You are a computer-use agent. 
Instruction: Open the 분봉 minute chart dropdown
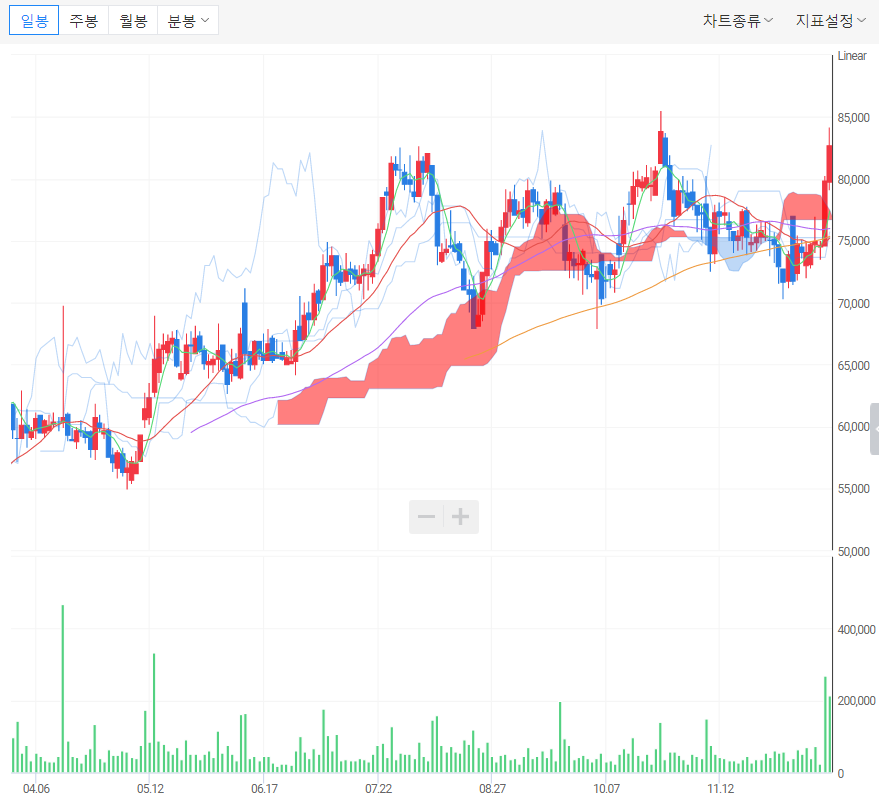point(188,21)
